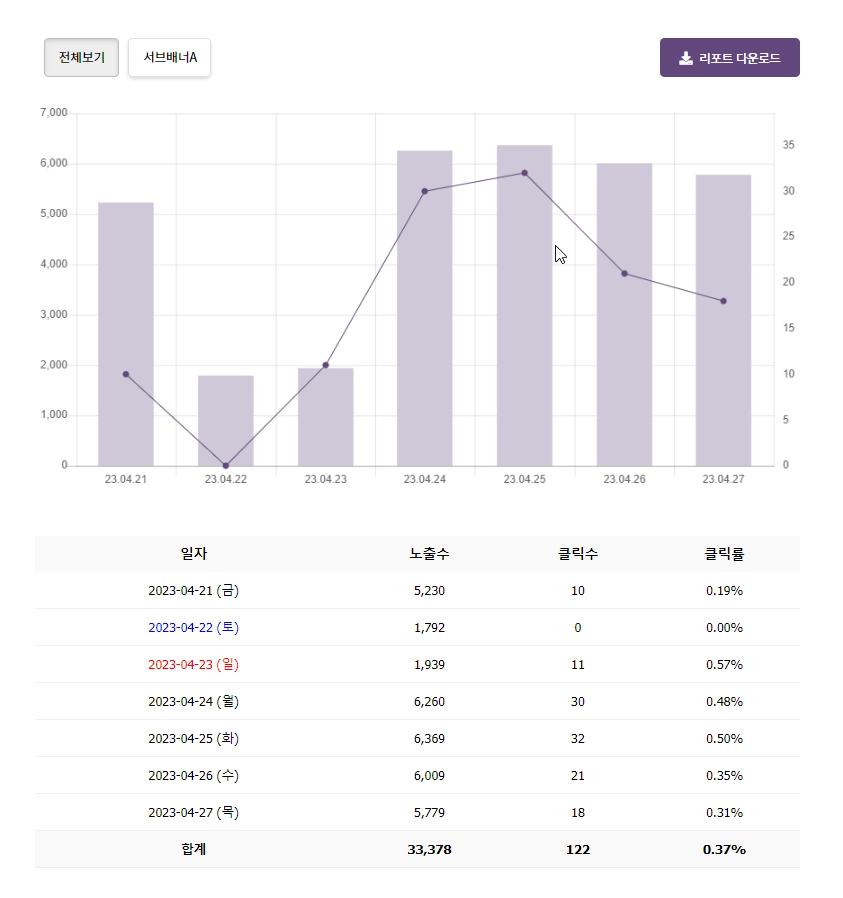Click the 0.00% click rate cell
The height and width of the screenshot is (898, 843).
[x=724, y=628]
